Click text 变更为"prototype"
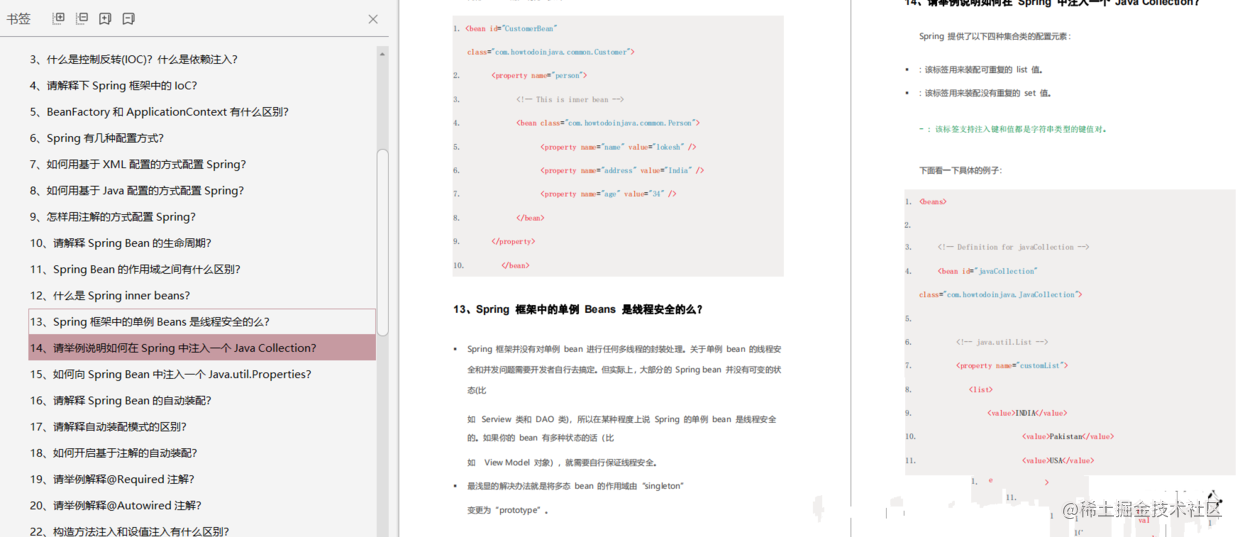Image resolution: width=1240 pixels, height=537 pixels. click(508, 510)
